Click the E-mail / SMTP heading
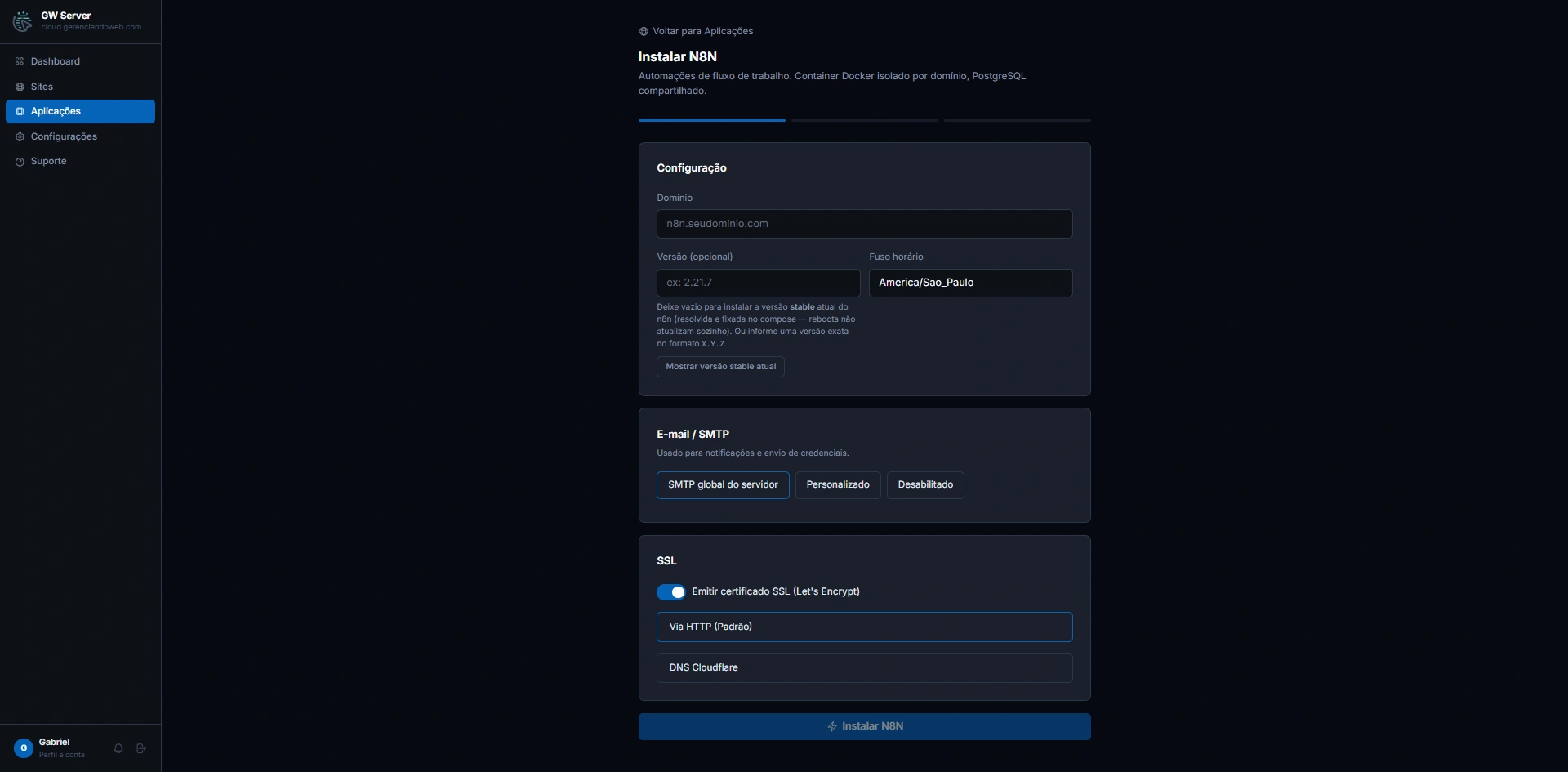Image resolution: width=1568 pixels, height=772 pixels. tap(693, 435)
